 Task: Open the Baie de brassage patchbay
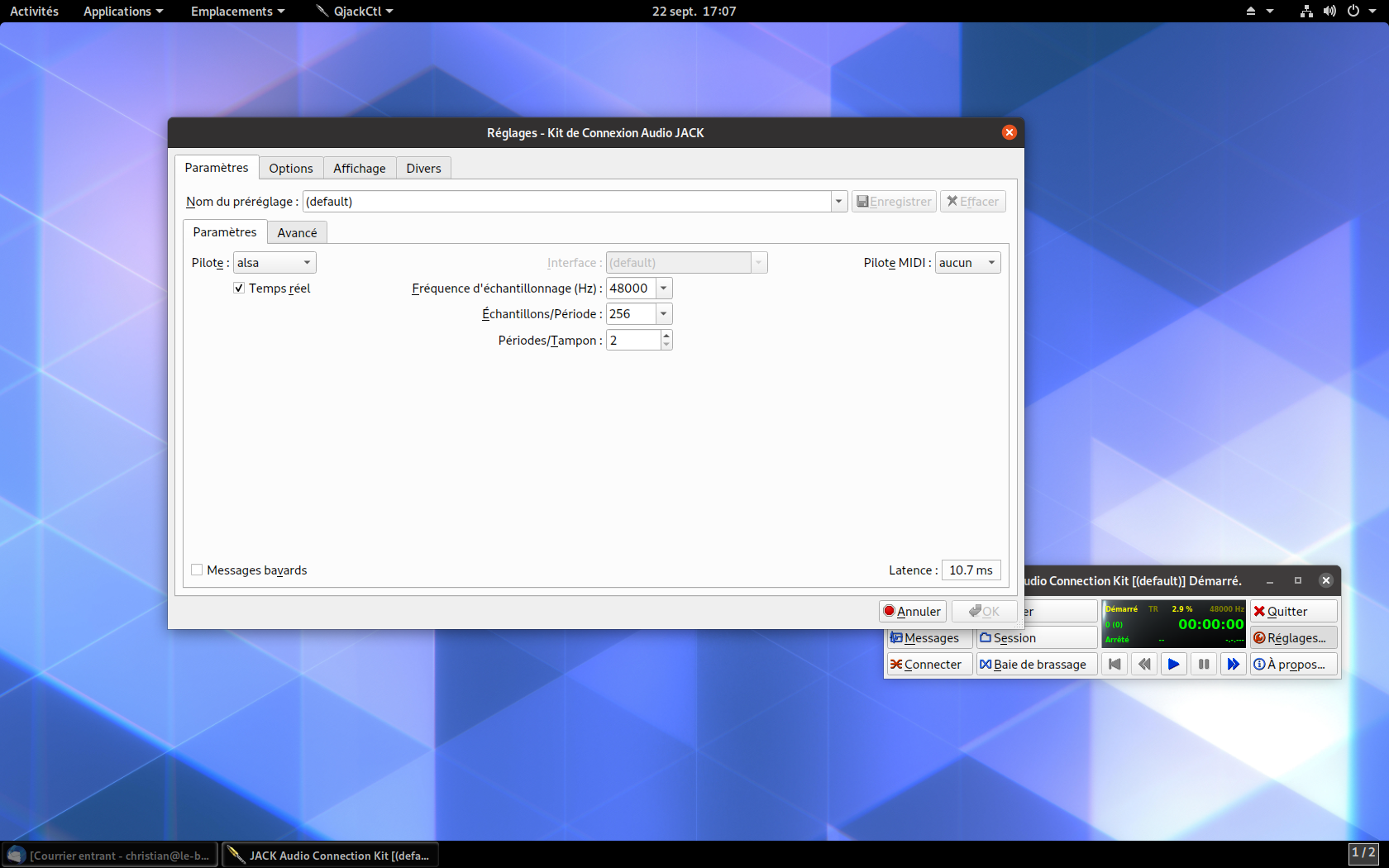click(1036, 664)
